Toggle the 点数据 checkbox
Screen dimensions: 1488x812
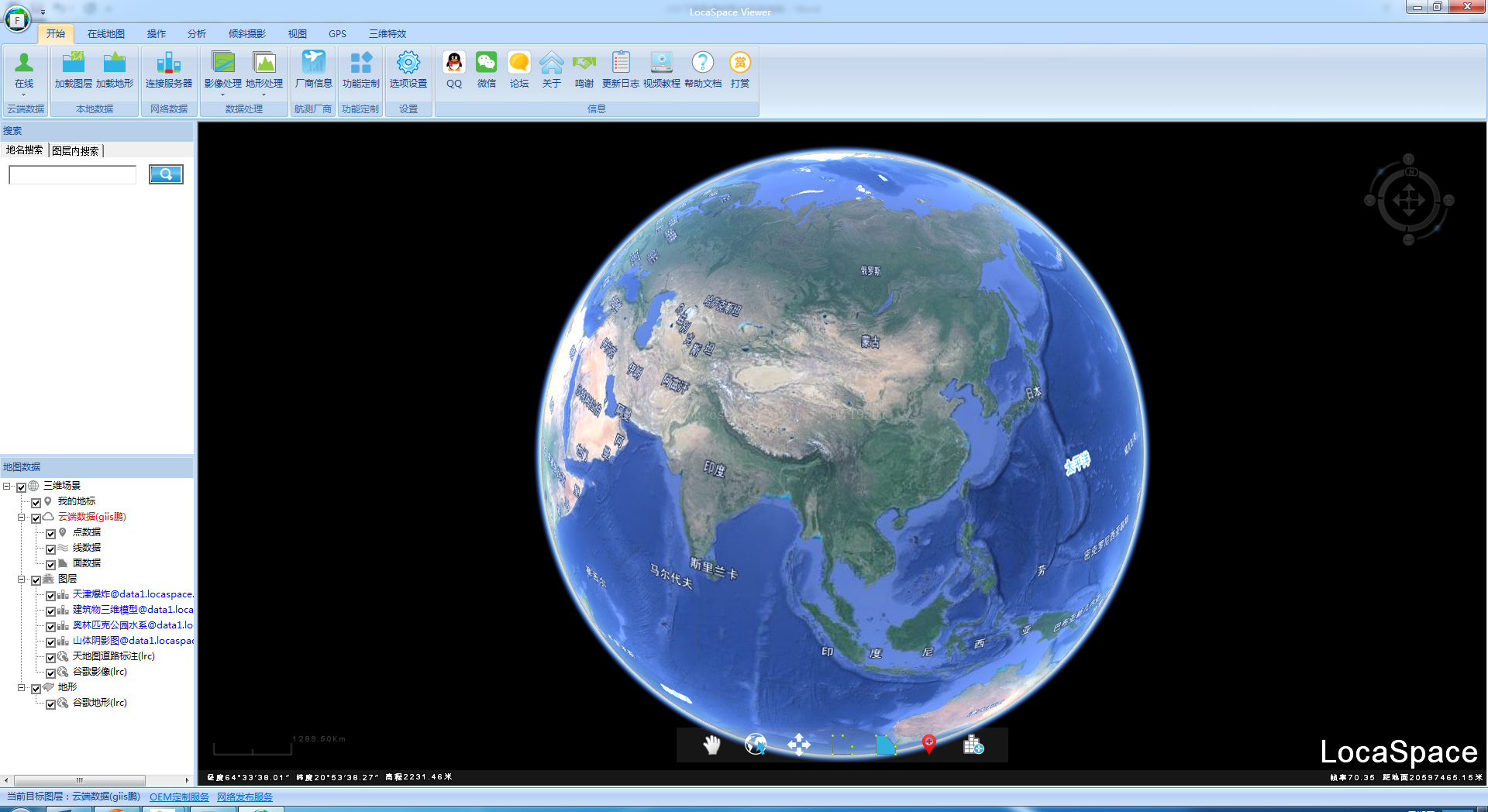(50, 534)
